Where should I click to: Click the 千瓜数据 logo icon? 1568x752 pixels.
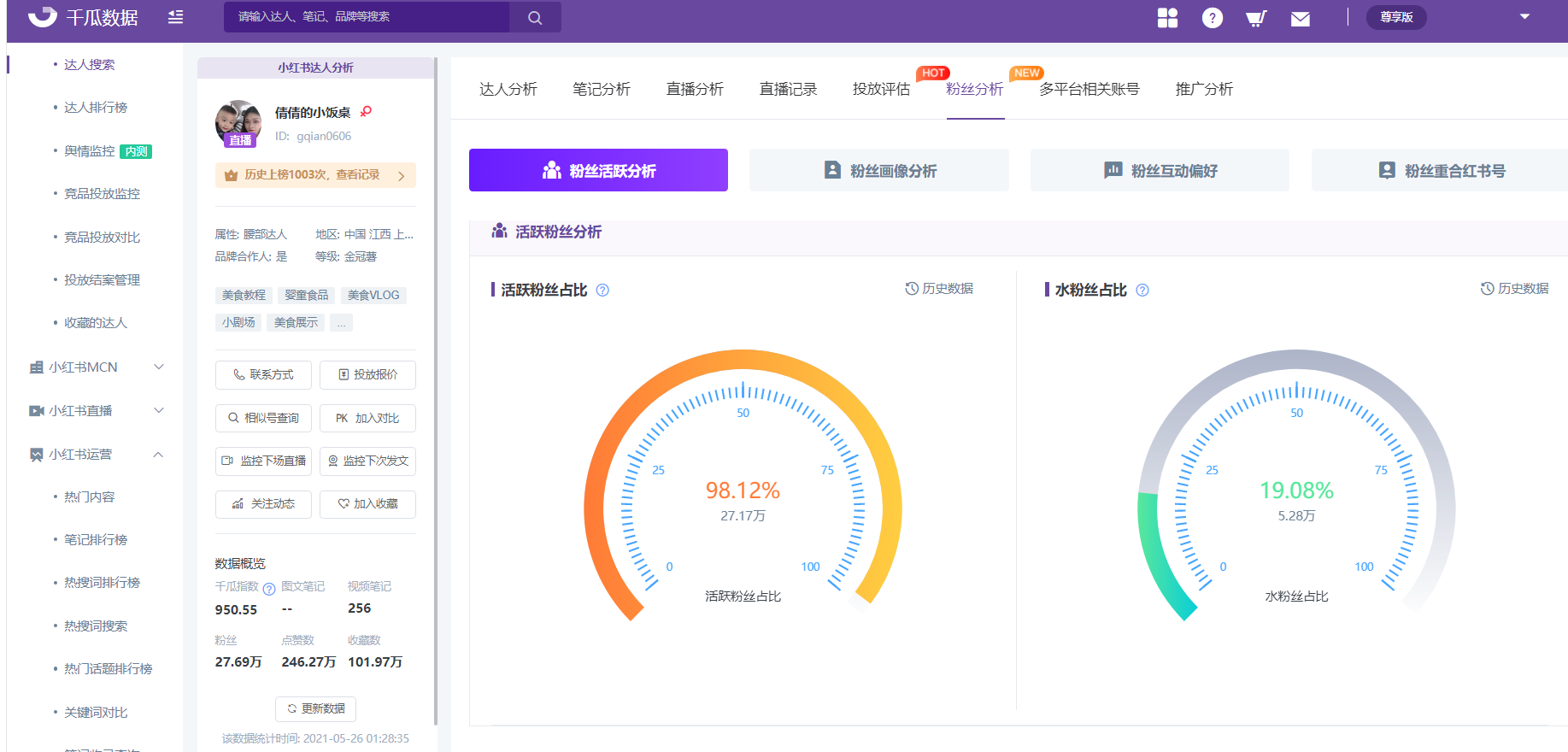click(42, 17)
